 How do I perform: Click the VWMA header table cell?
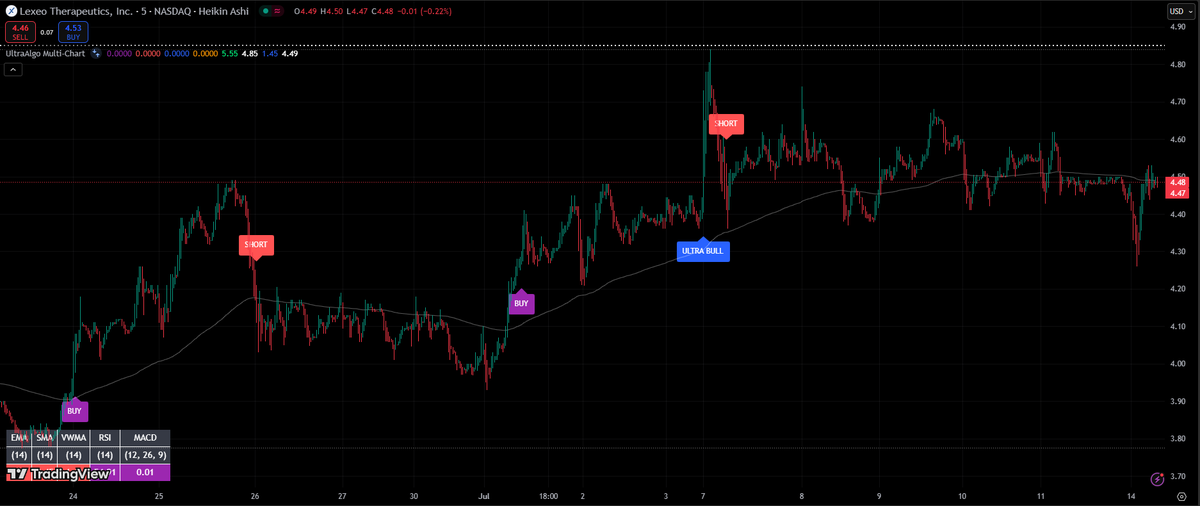click(73, 438)
